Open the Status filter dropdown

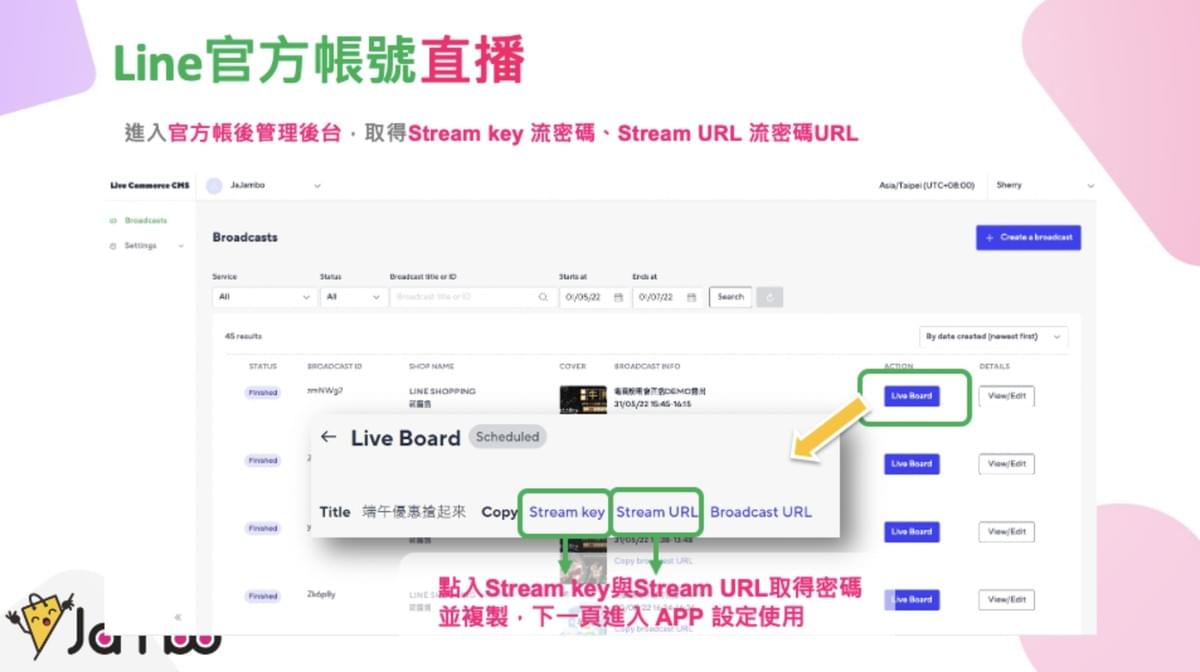353,297
